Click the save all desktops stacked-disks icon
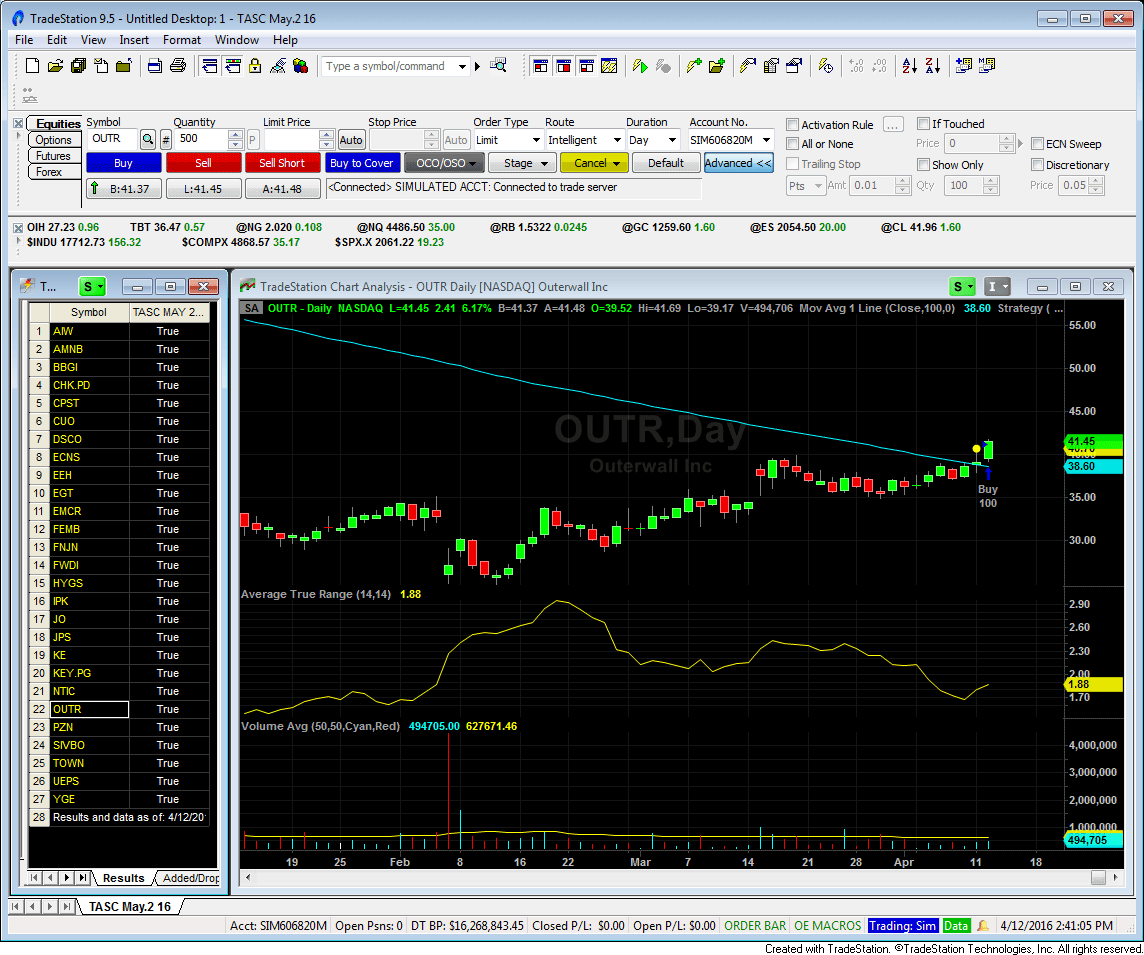Screen dimensions: 1144x955 click(79, 66)
